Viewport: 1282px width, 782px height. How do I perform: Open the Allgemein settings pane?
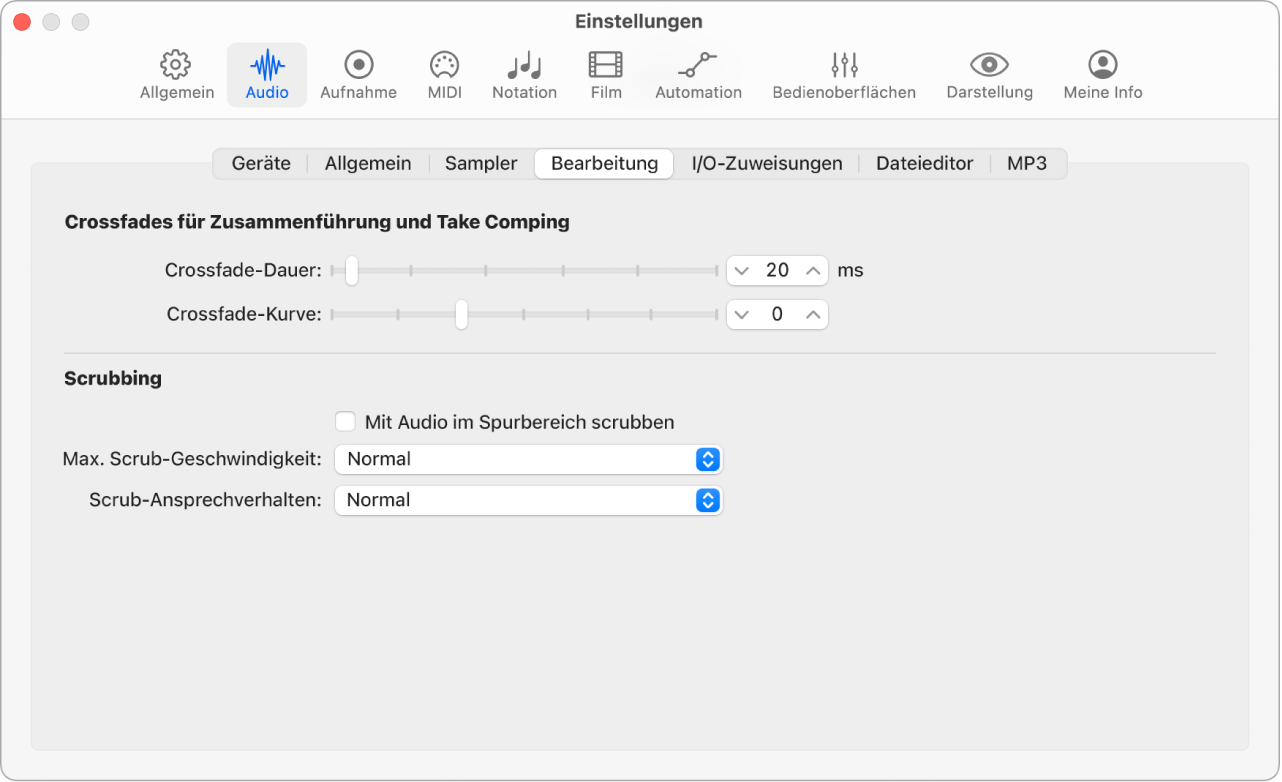(x=176, y=74)
